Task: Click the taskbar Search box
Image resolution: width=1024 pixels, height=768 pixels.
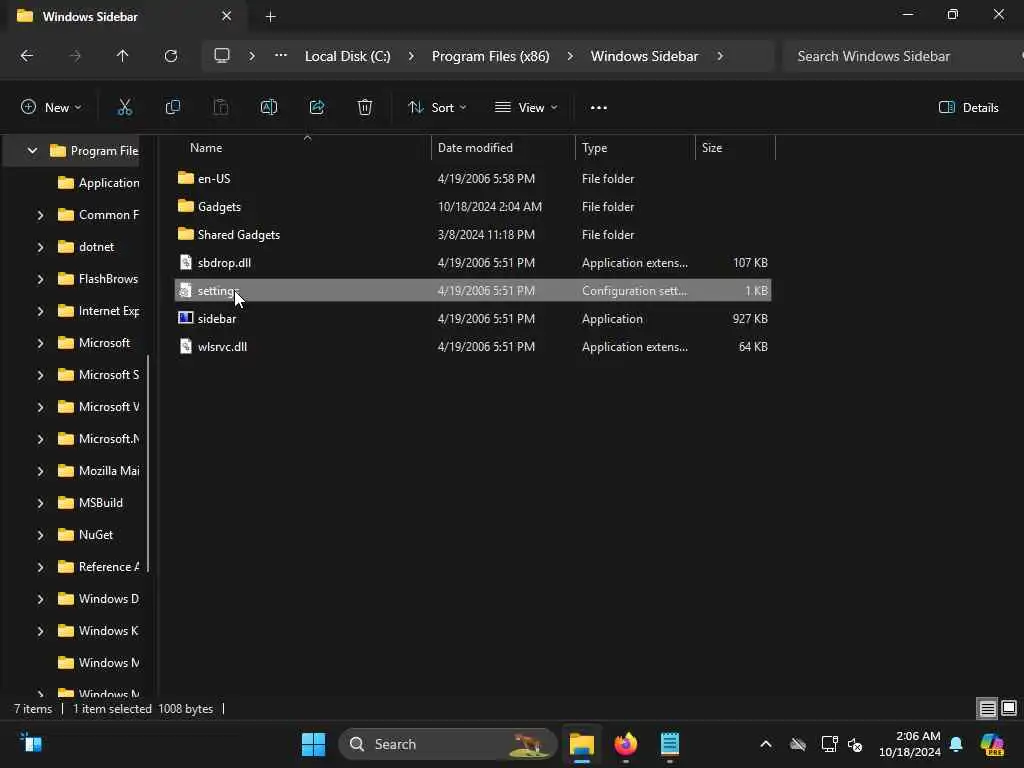Action: click(x=448, y=744)
